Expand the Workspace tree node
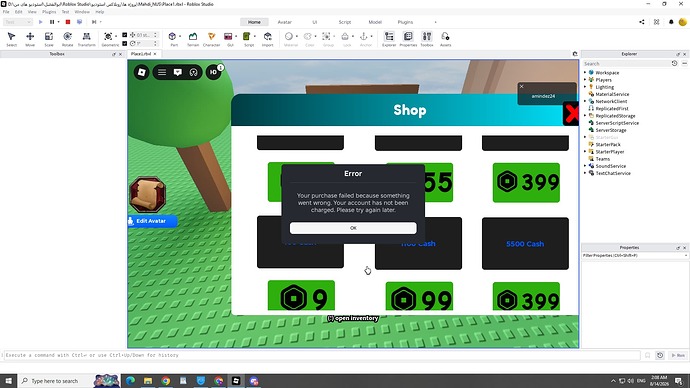 (585, 73)
